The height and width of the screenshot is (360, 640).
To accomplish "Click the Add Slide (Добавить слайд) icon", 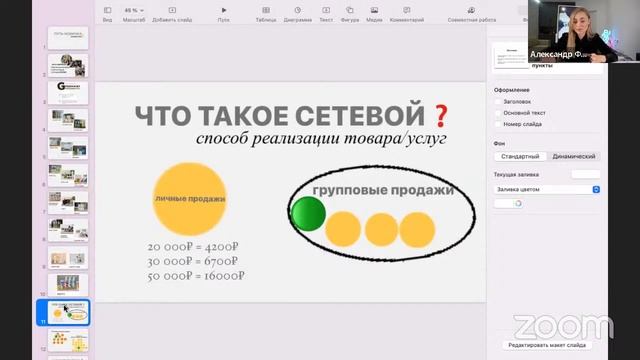I will 172,10.
